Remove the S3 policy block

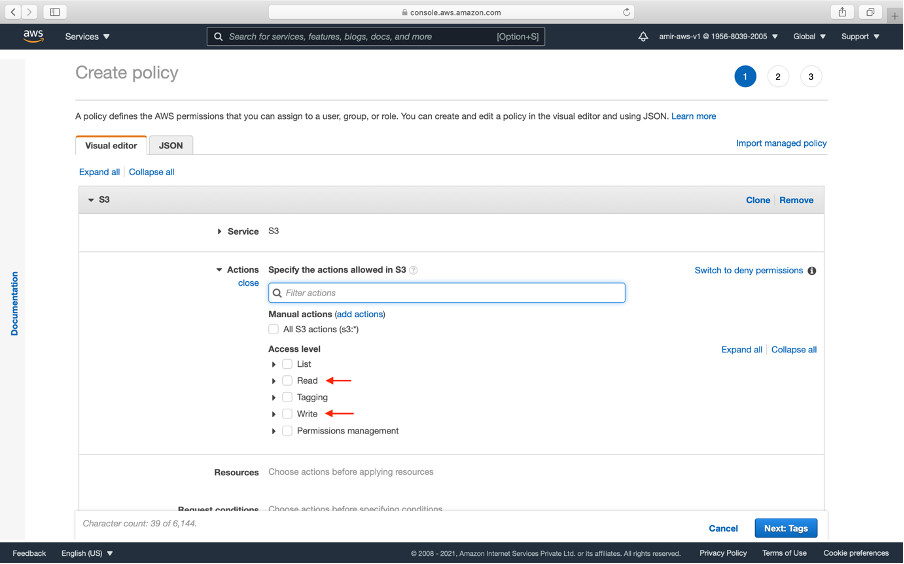796,200
